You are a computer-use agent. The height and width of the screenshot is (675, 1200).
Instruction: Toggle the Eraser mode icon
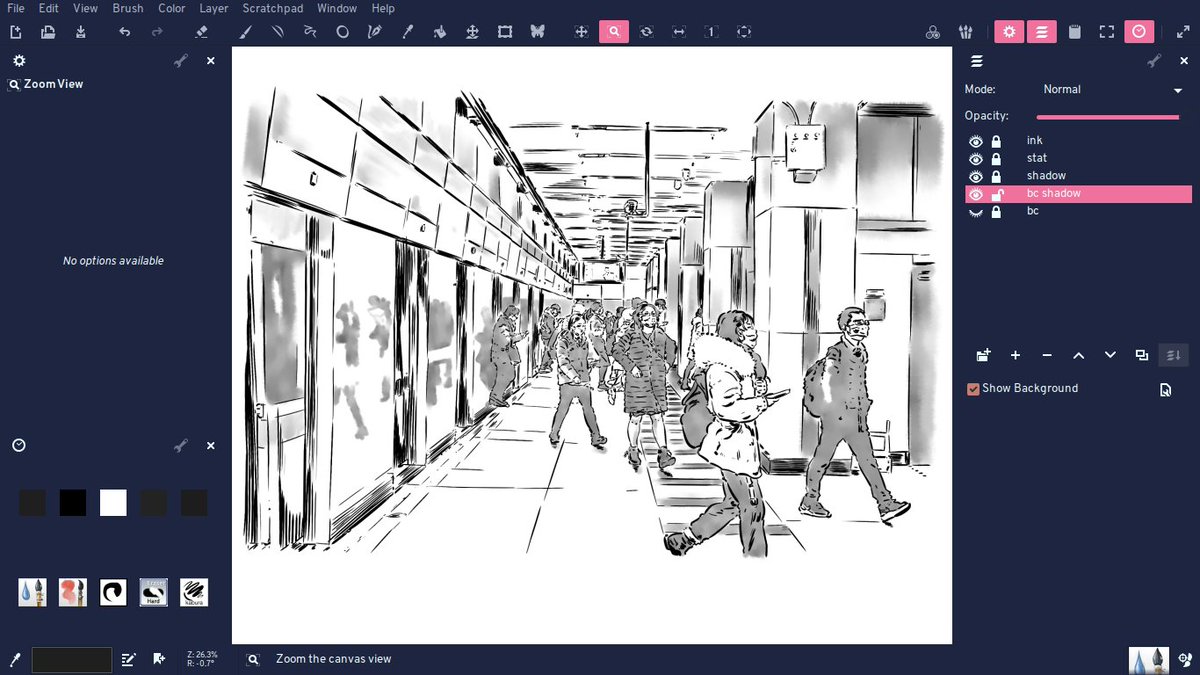[x=201, y=32]
